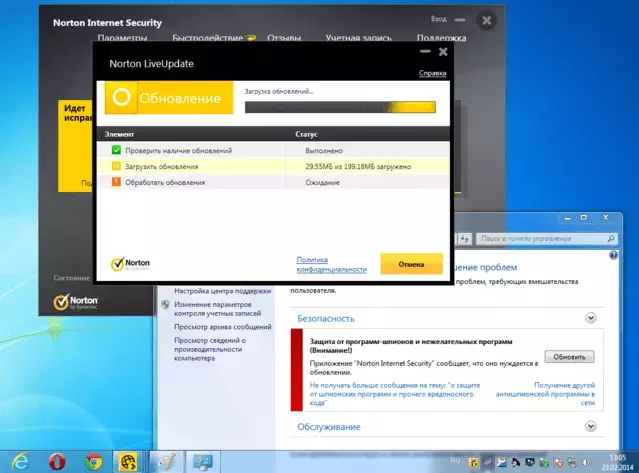Viewport: 639px width, 473px height.
Task: Open Google Chrome from the taskbar
Action: (94, 462)
